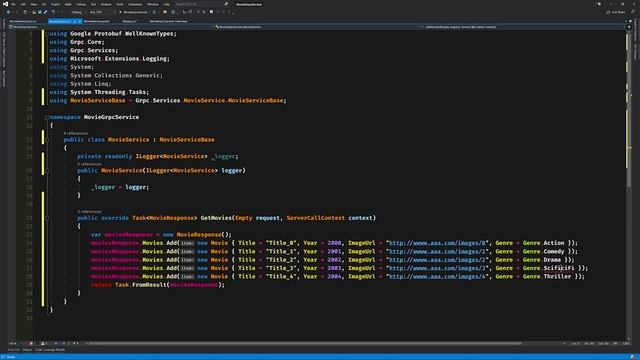Viewport: 640px width, 360px height.
Task: Open the Build menu
Action: coord(68,4)
